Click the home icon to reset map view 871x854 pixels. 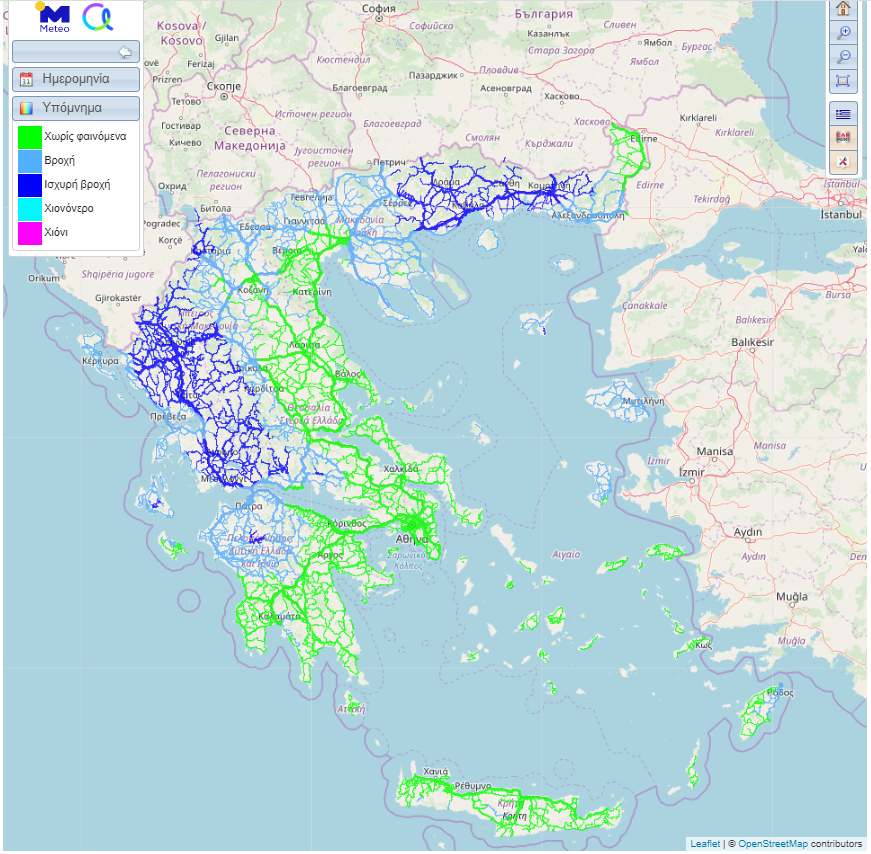(843, 9)
